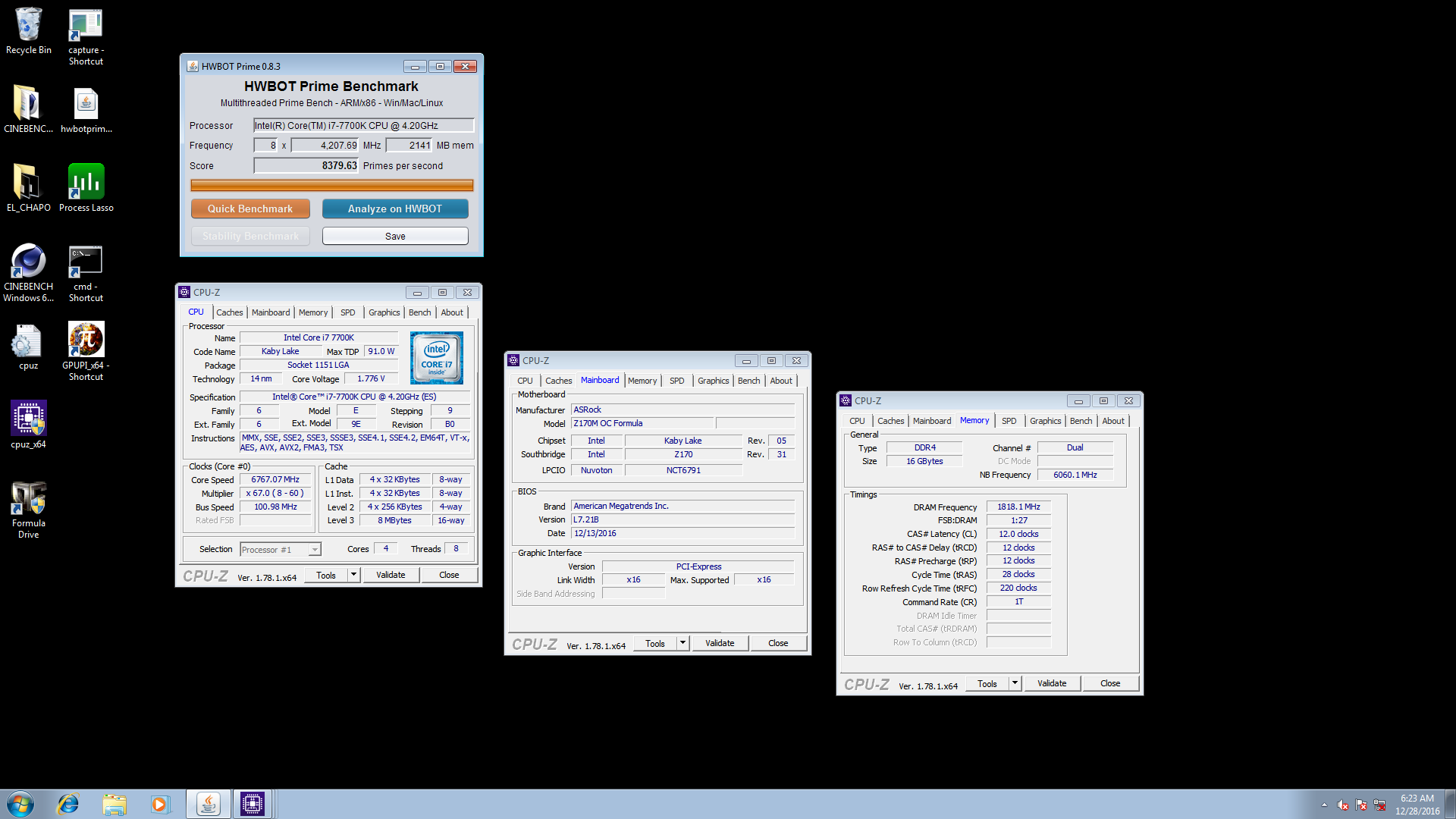
Task: Click the Score value field 8379.63
Action: pos(306,165)
